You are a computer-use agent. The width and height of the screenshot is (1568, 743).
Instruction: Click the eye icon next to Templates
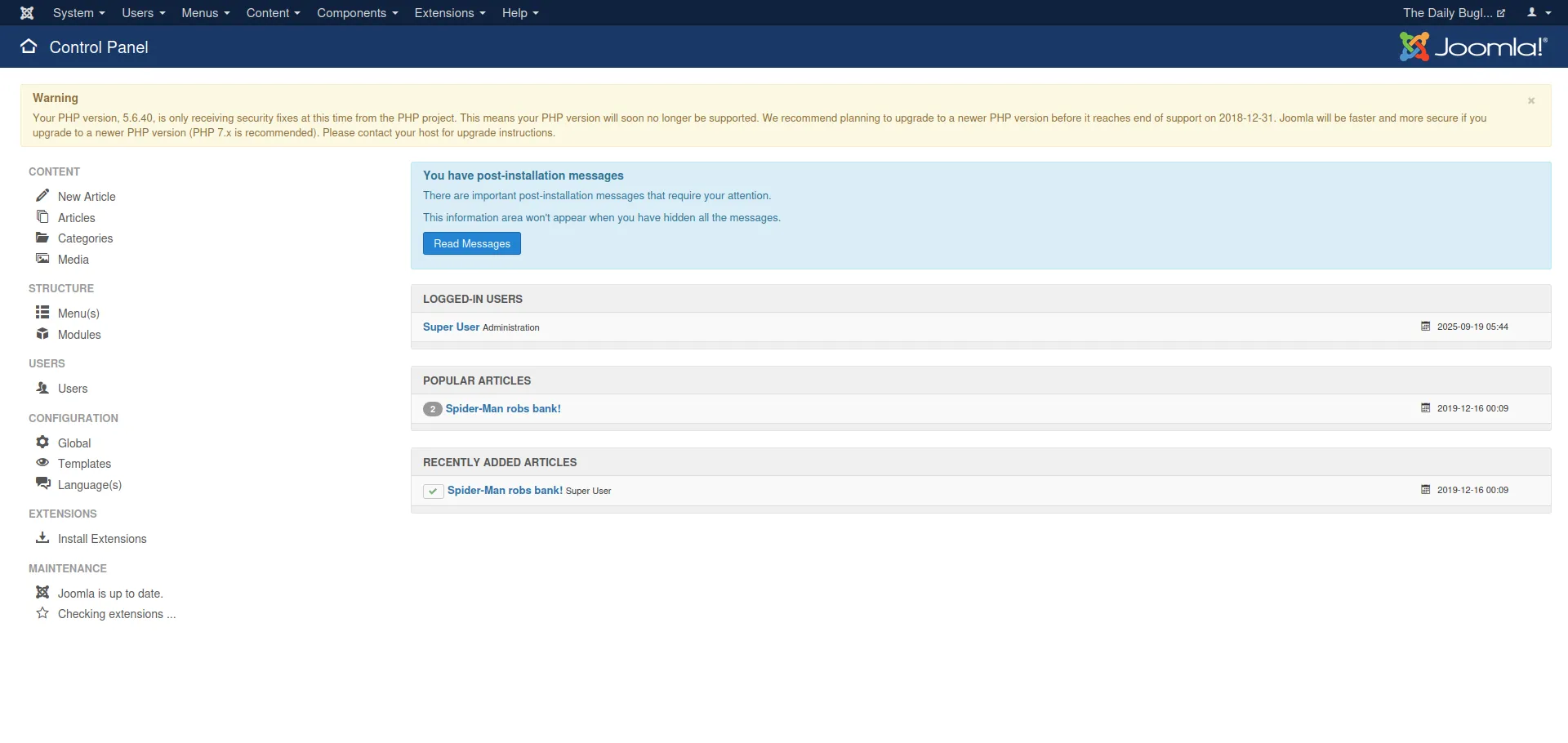click(42, 463)
